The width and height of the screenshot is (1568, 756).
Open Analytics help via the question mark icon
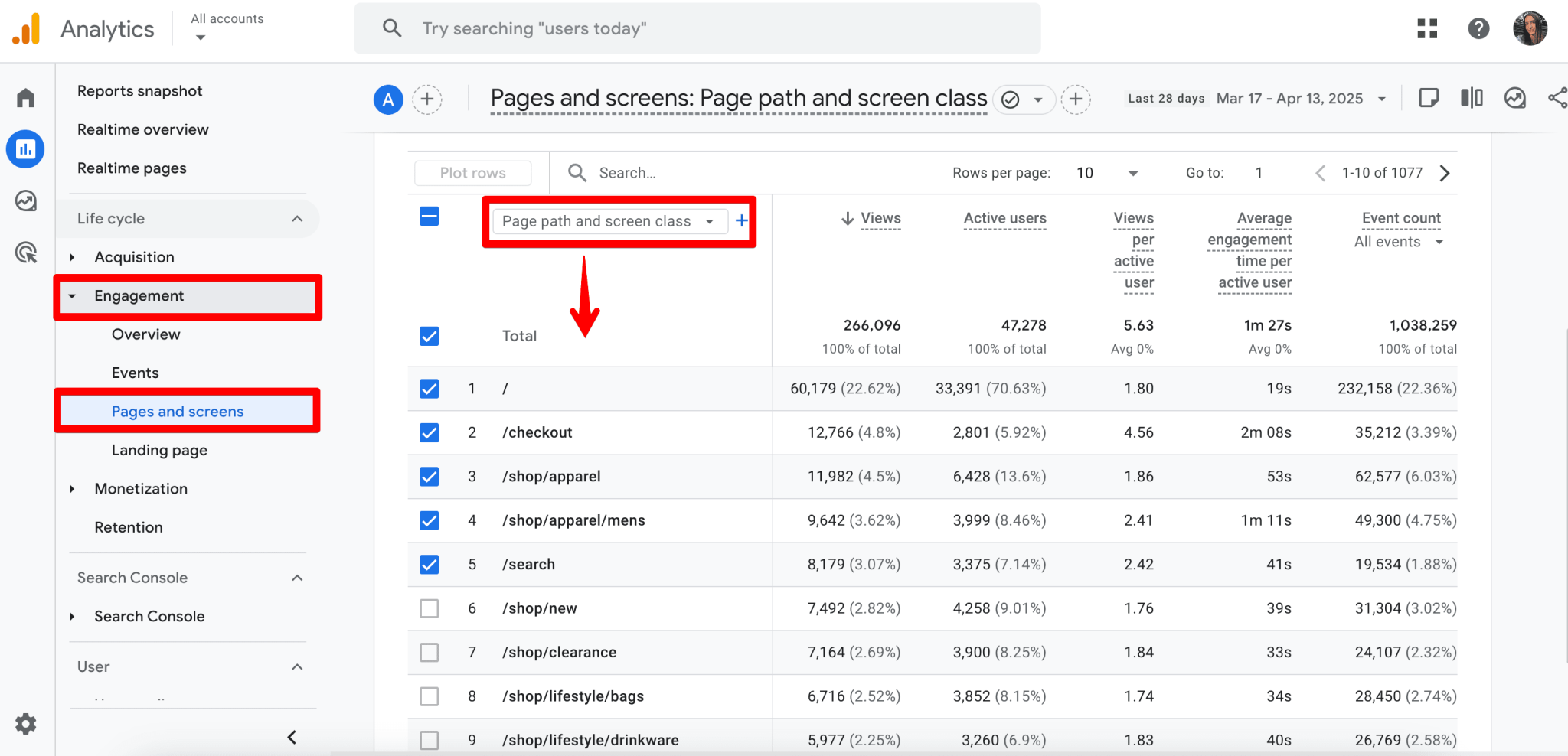click(1478, 28)
